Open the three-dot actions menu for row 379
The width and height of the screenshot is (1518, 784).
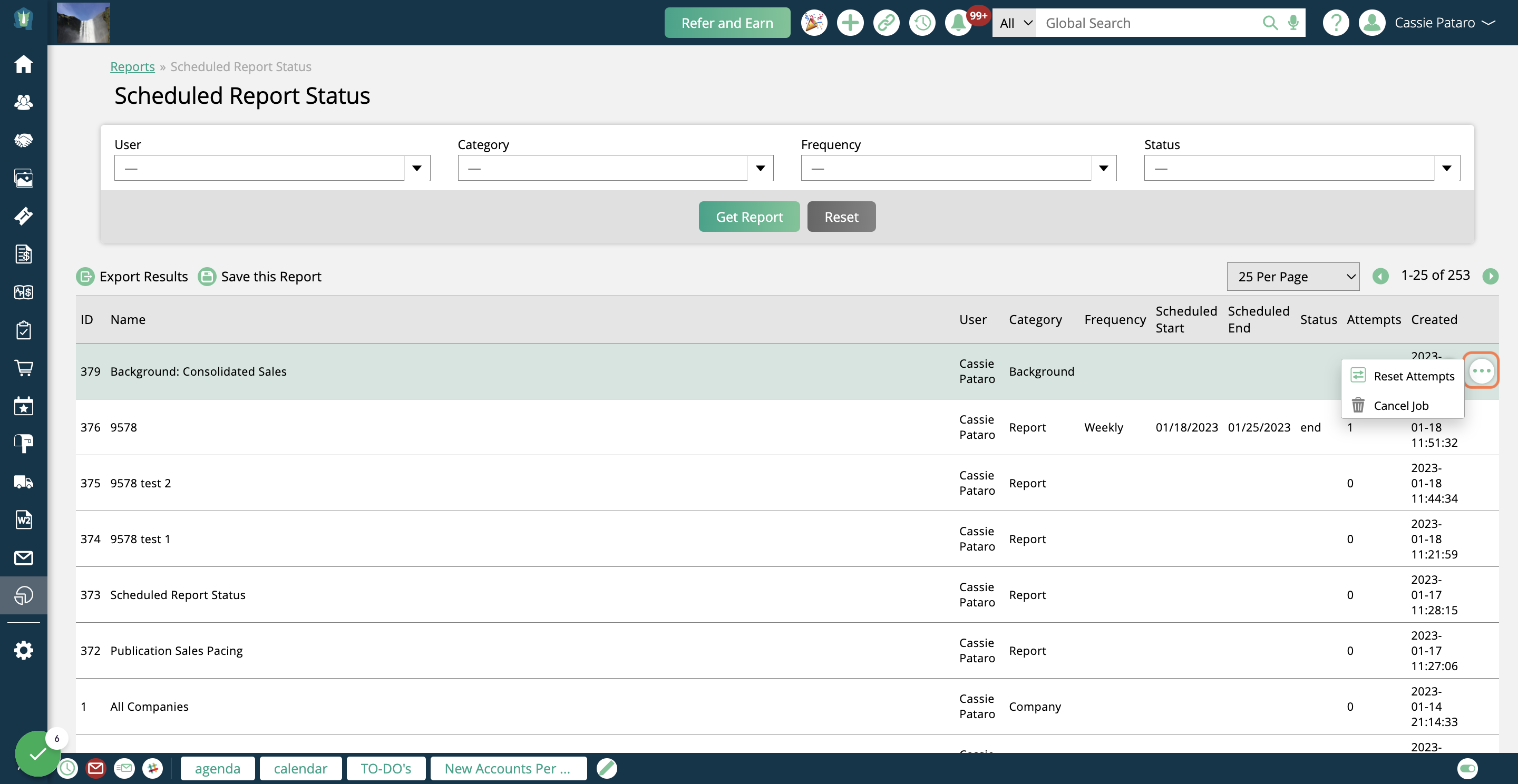pyautogui.click(x=1481, y=370)
